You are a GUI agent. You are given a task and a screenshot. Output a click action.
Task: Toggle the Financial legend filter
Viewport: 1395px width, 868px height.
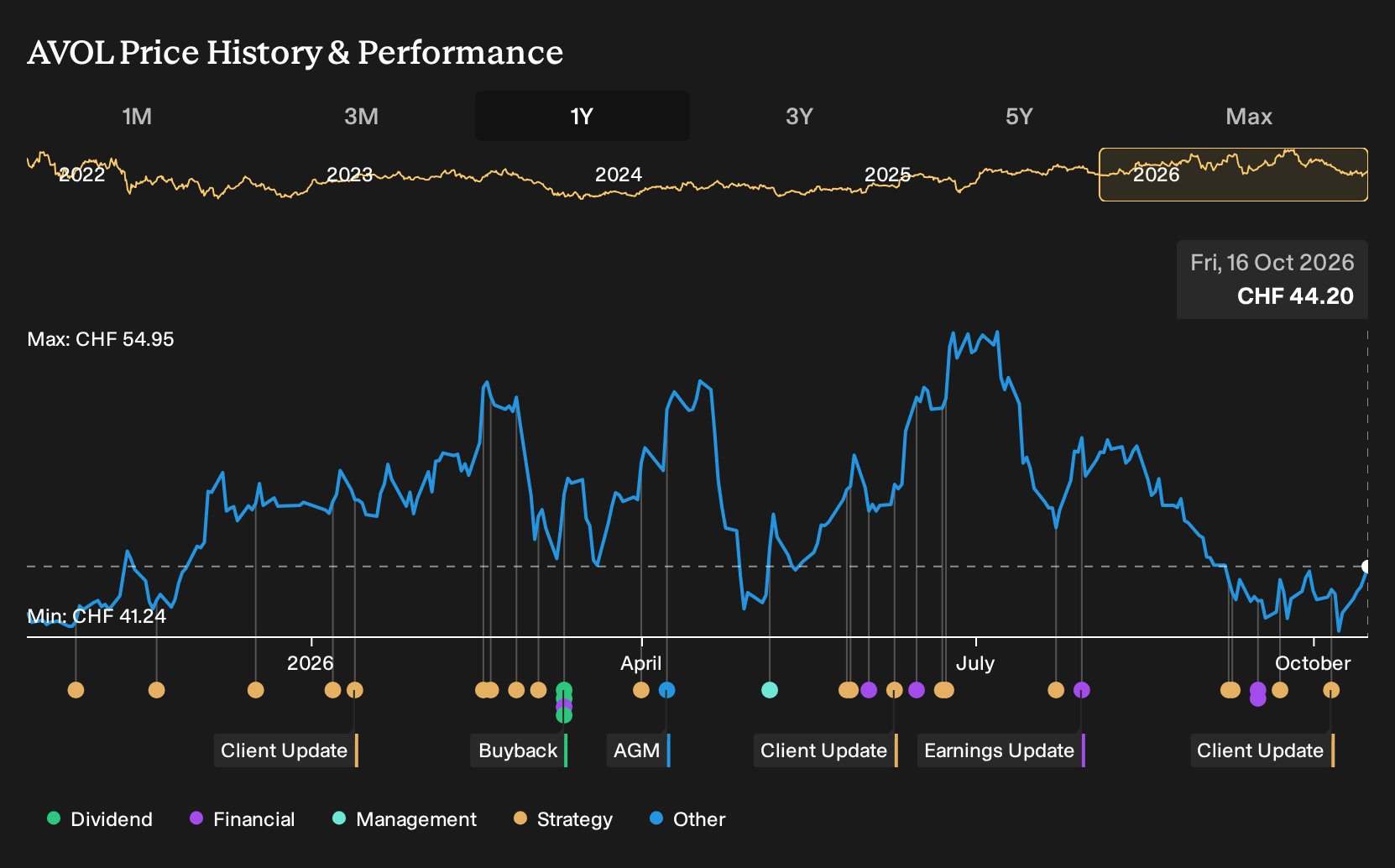point(243,819)
